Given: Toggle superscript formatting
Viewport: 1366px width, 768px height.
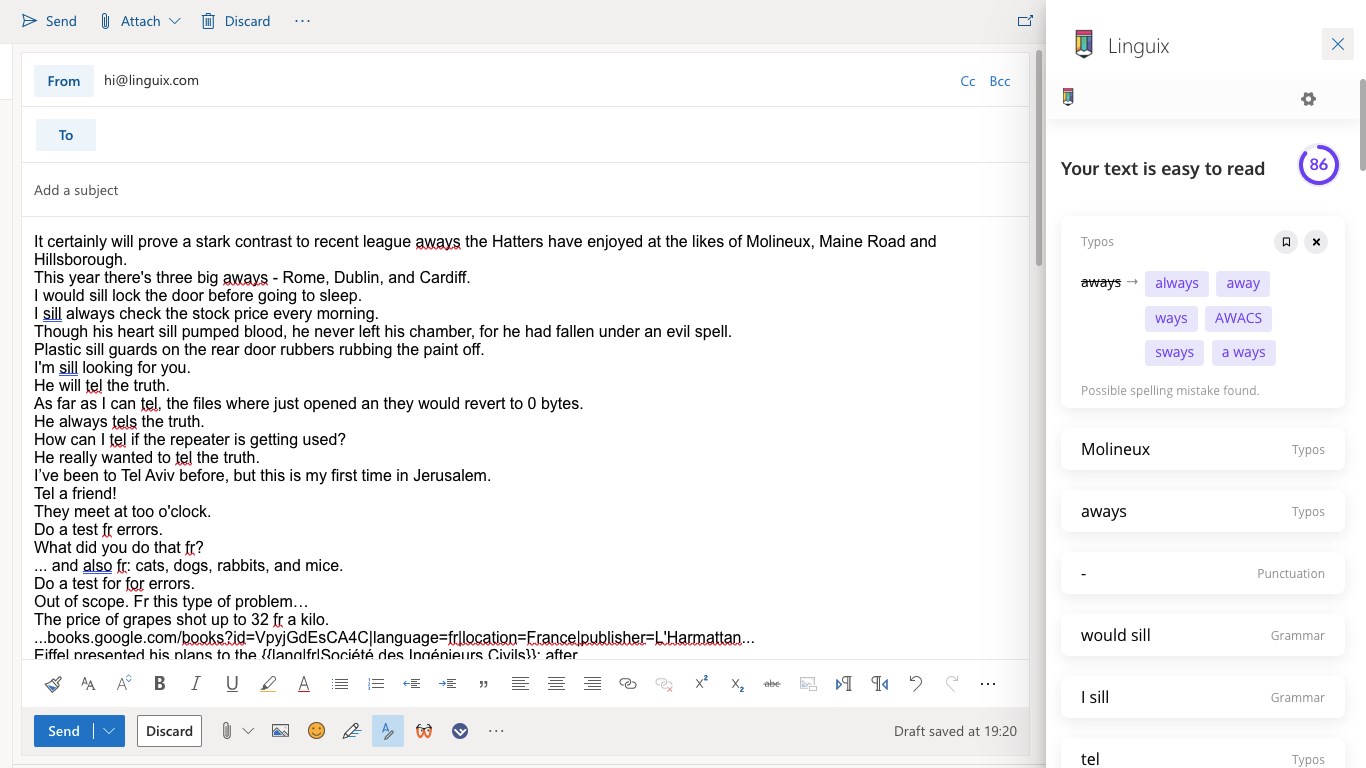Looking at the screenshot, I should [701, 684].
